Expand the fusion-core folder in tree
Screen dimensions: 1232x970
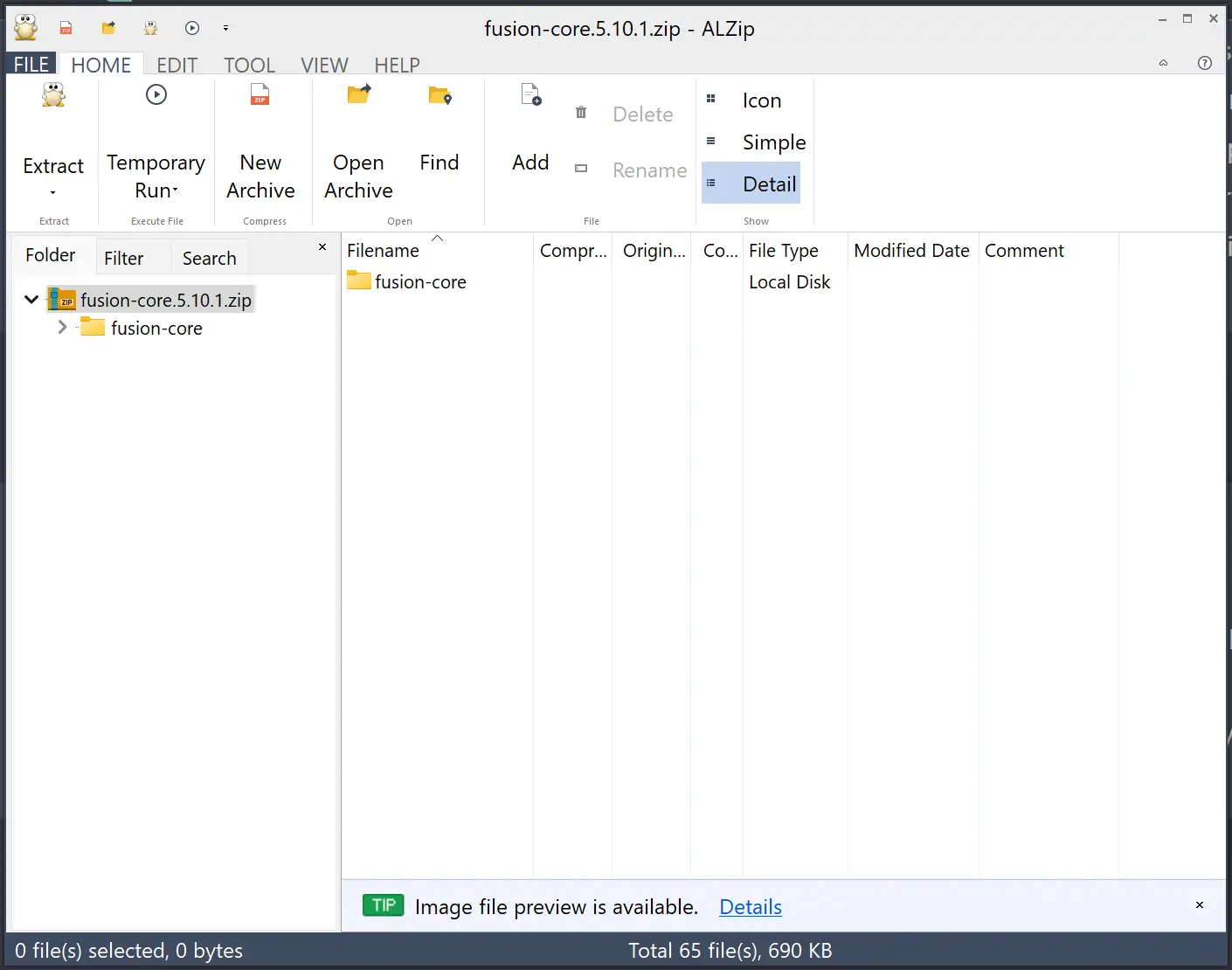coord(62,327)
